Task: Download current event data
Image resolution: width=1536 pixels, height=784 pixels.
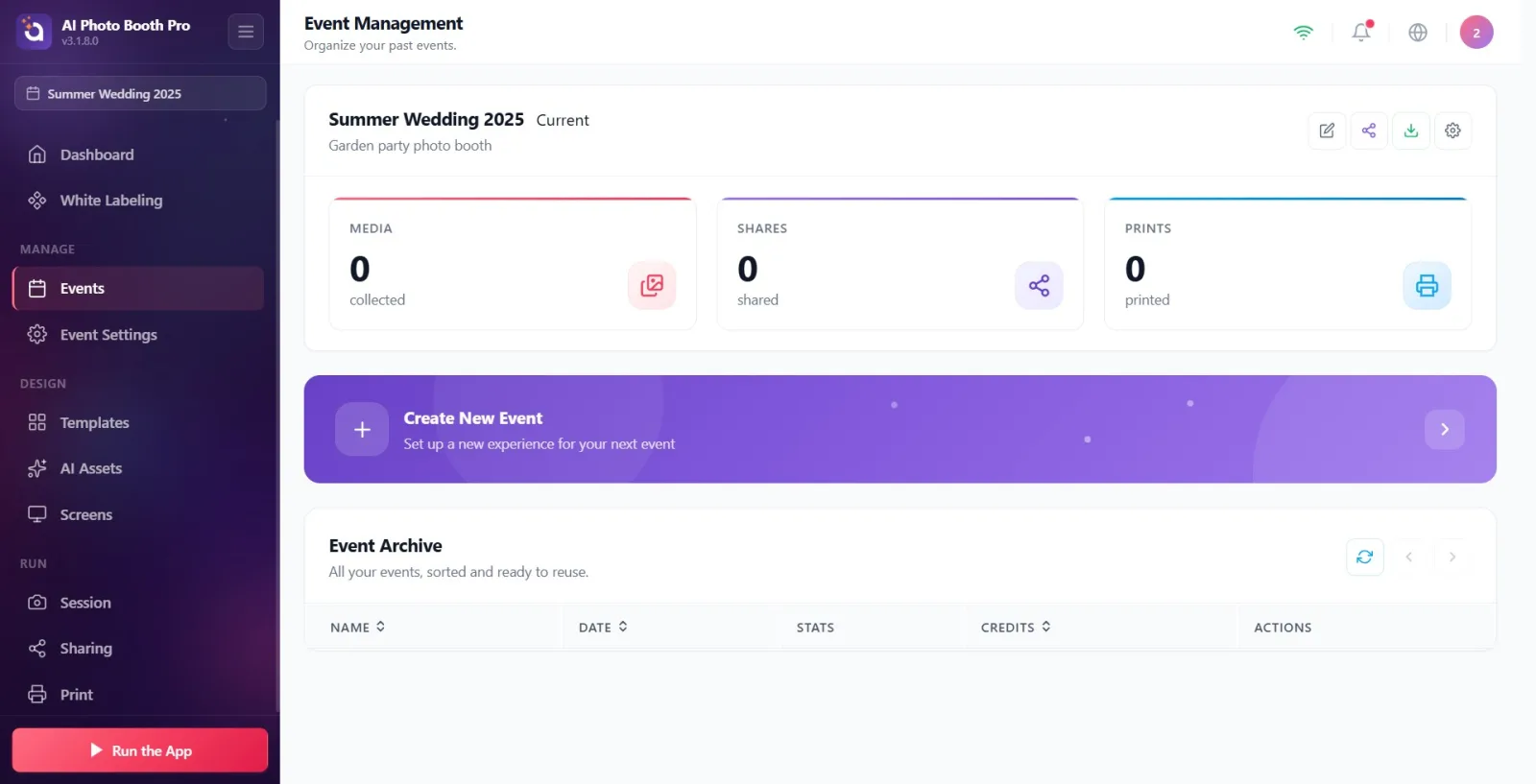Action: 1411,131
